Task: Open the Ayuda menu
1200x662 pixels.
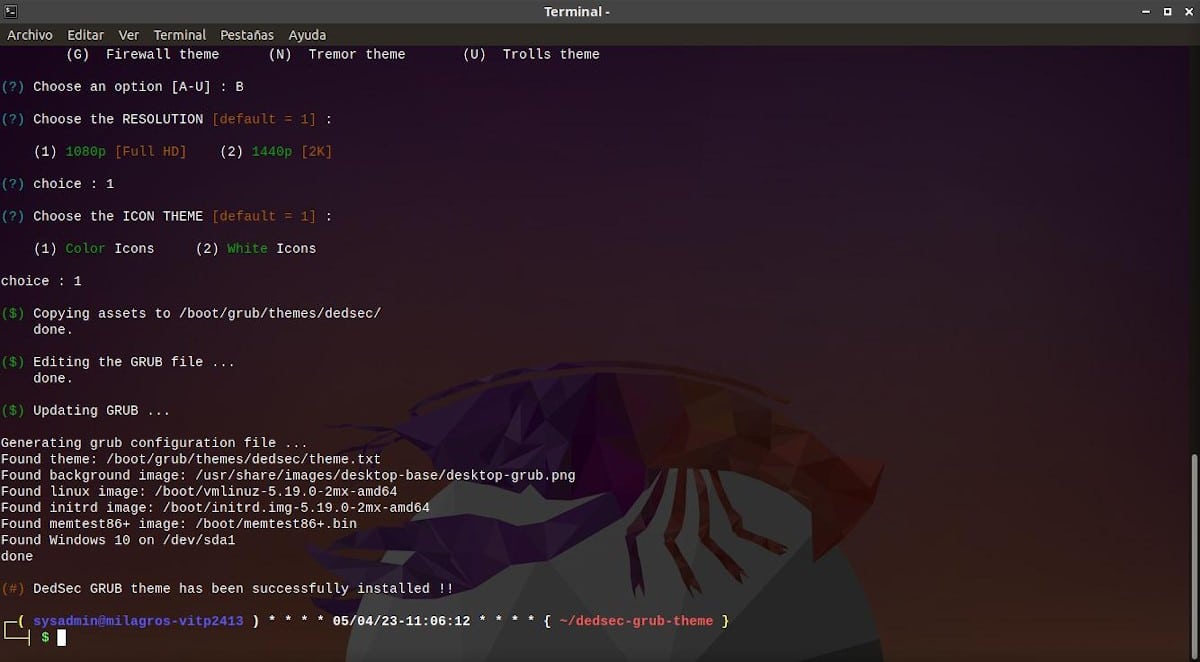Action: point(307,35)
